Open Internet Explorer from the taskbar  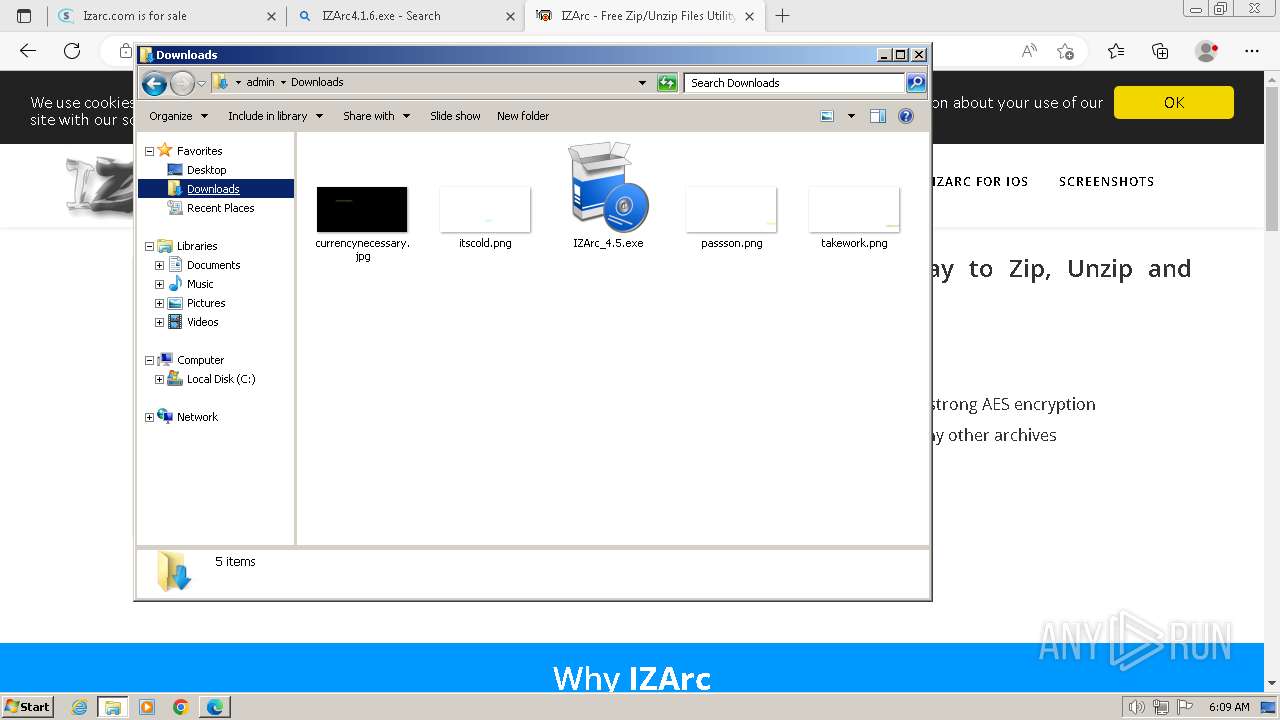80,707
